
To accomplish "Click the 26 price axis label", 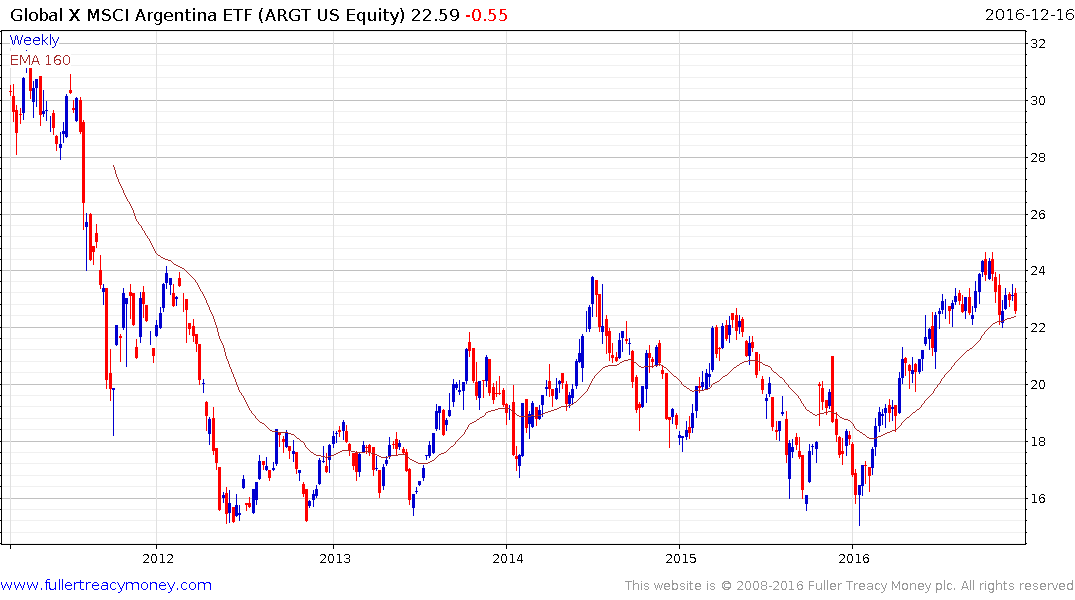I will (x=1038, y=215).
